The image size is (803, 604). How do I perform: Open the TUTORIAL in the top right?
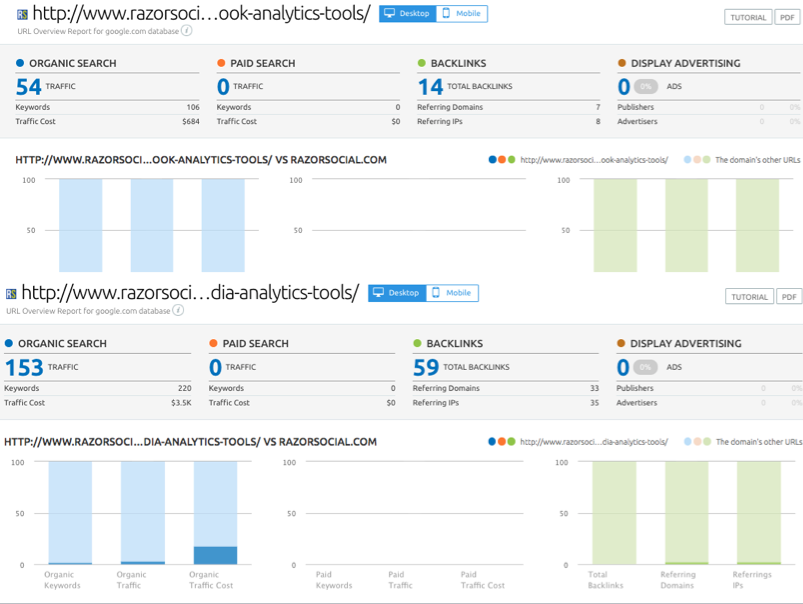748,17
